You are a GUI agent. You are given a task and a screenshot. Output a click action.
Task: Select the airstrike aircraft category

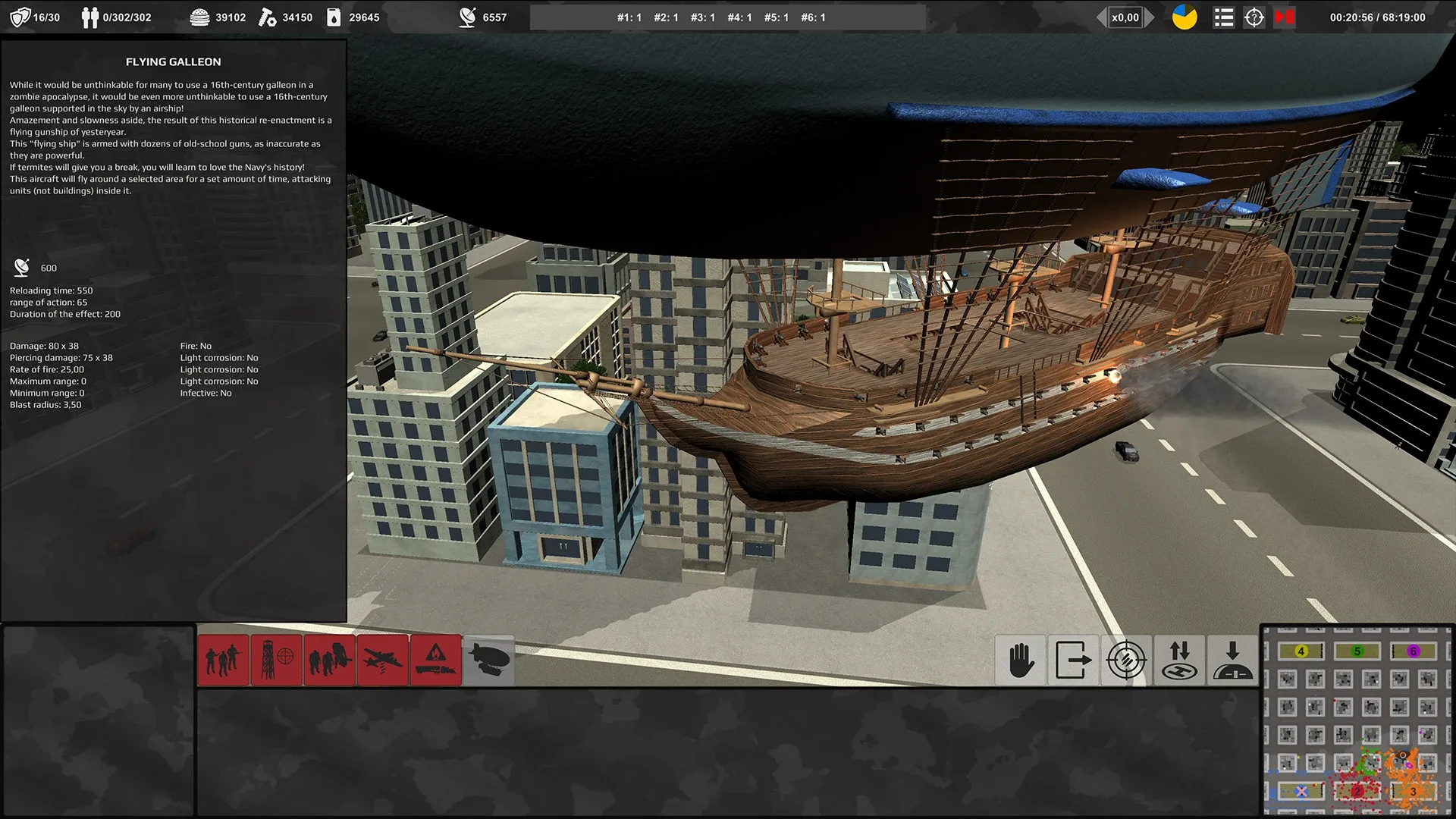[383, 659]
